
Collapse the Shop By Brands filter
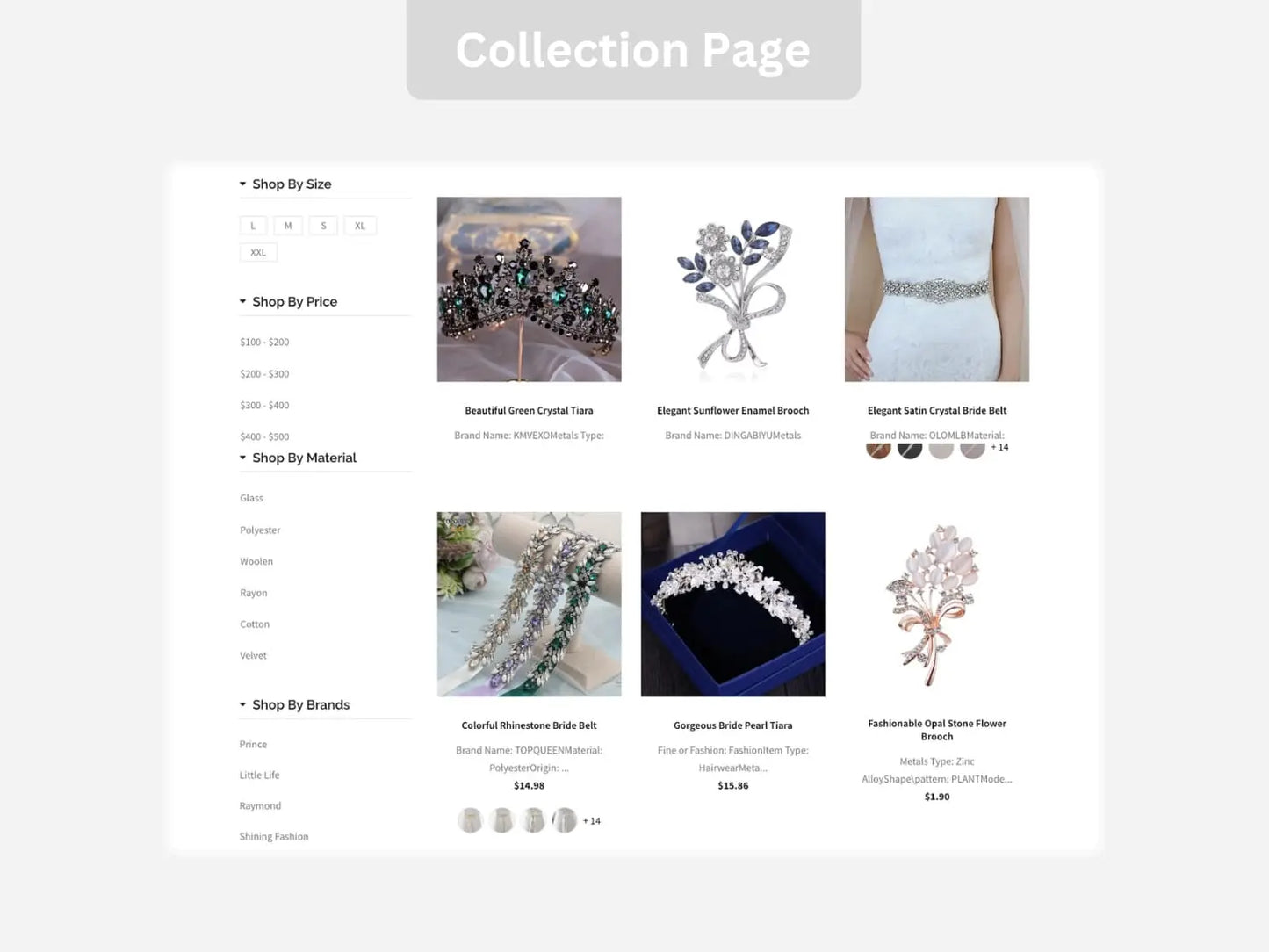click(x=294, y=704)
